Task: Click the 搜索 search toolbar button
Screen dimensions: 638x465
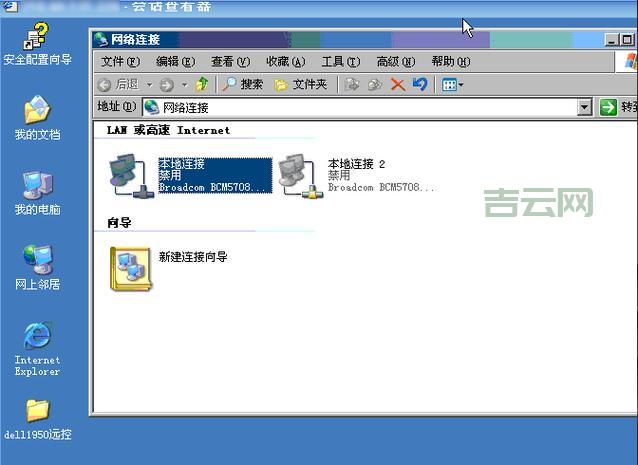Action: pos(242,84)
